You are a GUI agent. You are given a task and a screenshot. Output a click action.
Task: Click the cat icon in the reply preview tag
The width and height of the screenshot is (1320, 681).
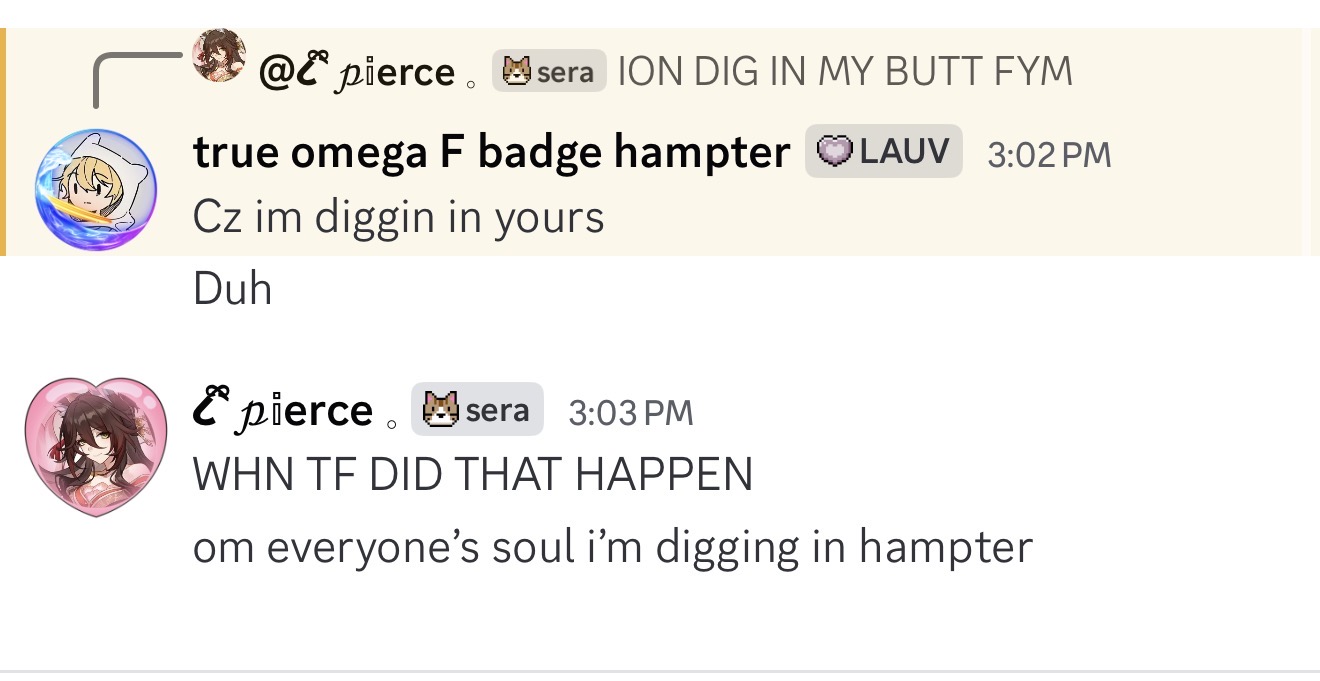(518, 72)
